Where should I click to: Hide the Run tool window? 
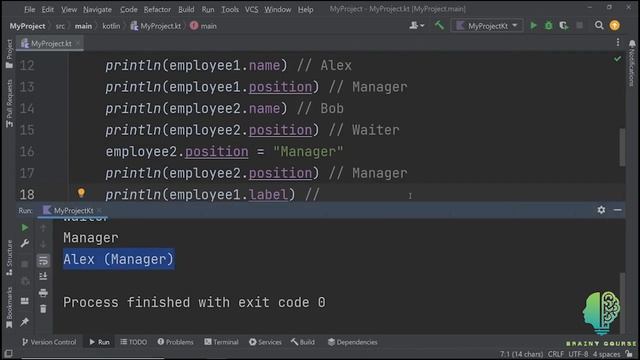coord(618,210)
